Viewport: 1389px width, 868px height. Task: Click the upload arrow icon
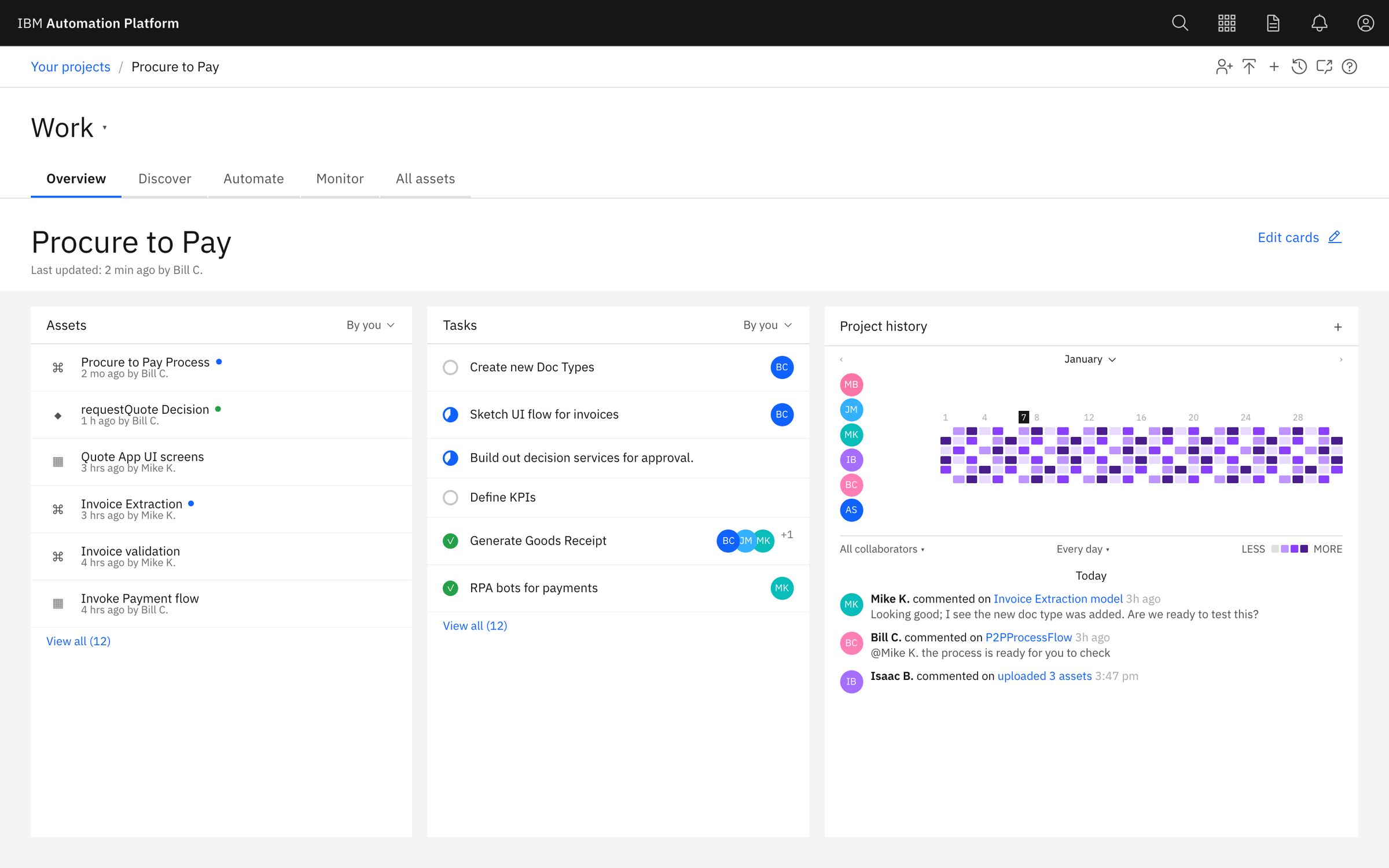coord(1249,67)
